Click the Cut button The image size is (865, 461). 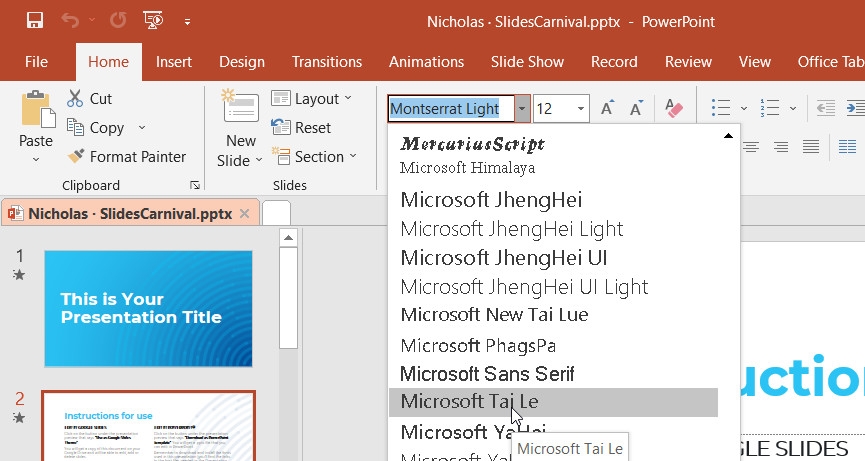tap(89, 99)
